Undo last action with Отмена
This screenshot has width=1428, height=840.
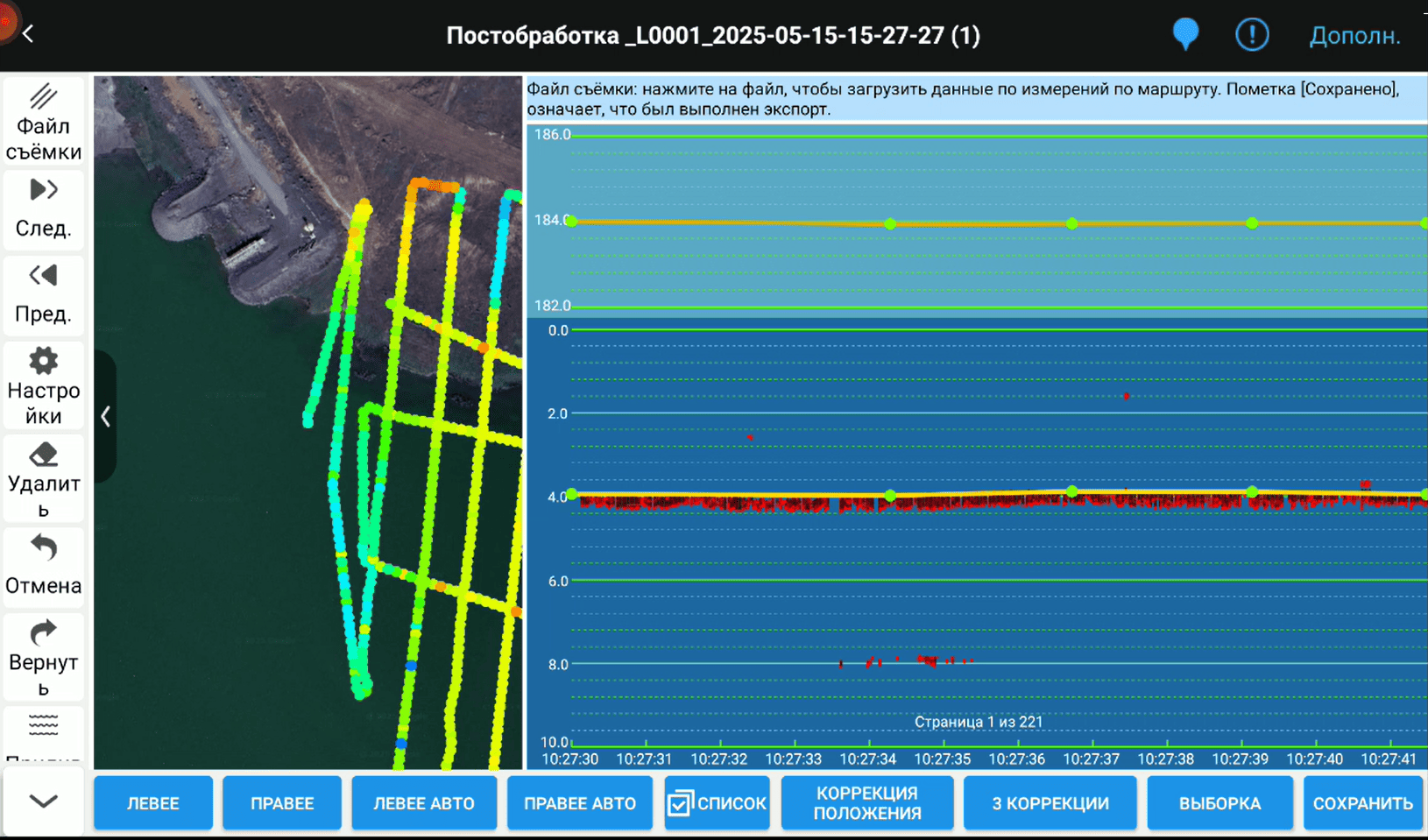point(44,565)
